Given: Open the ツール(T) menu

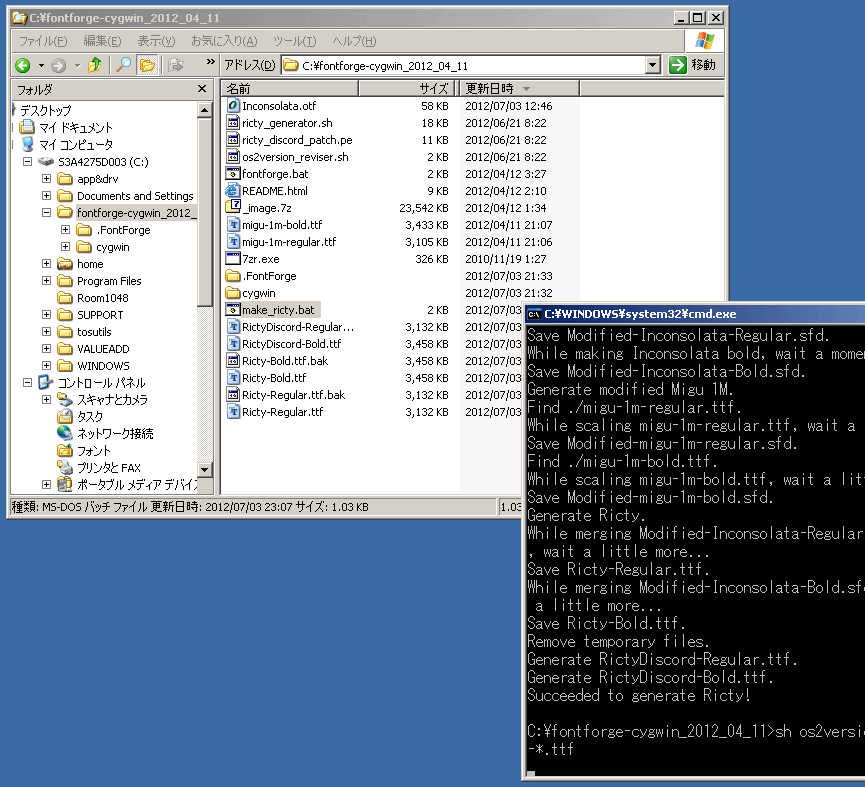Looking at the screenshot, I should (295, 41).
